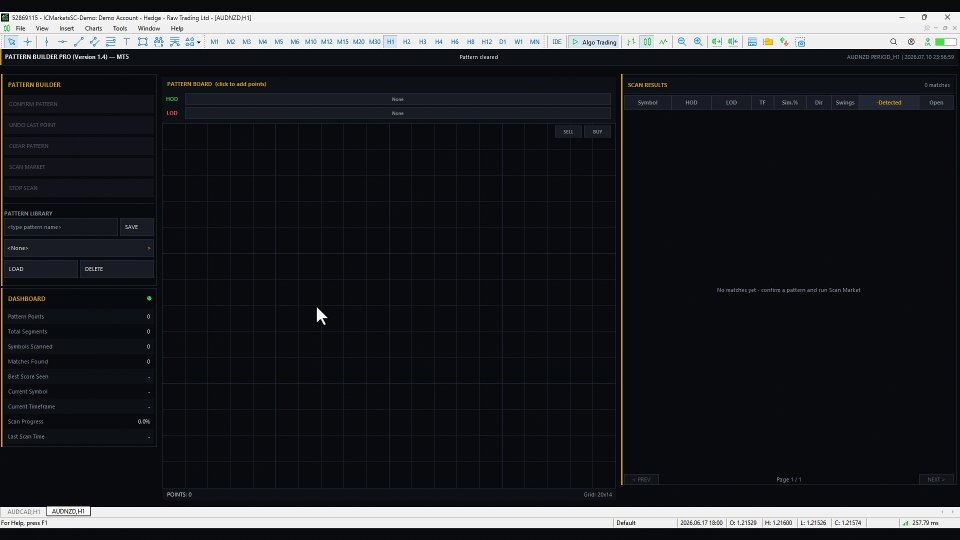
Task: Open the HOD selector showing None
Action: pyautogui.click(x=398, y=99)
